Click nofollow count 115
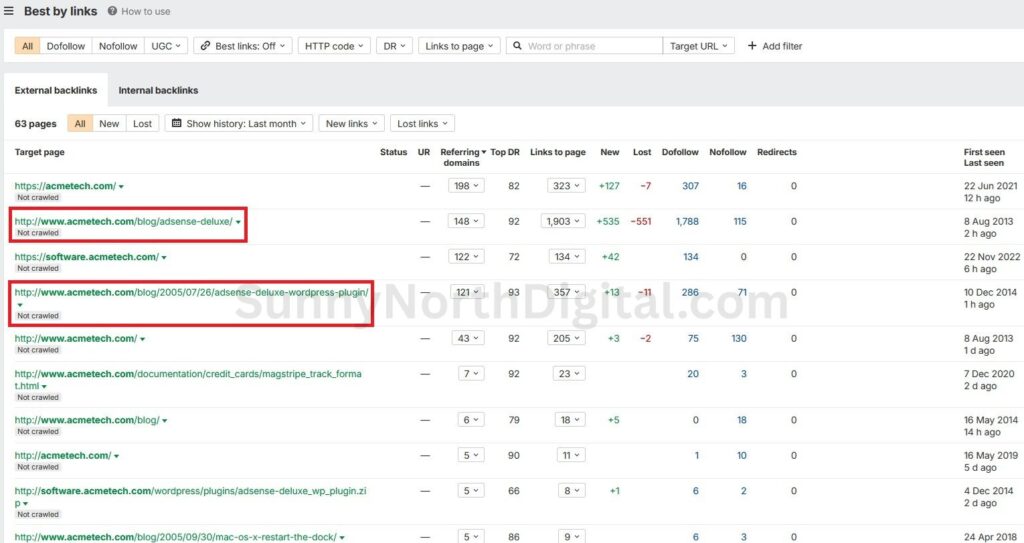 click(x=739, y=221)
